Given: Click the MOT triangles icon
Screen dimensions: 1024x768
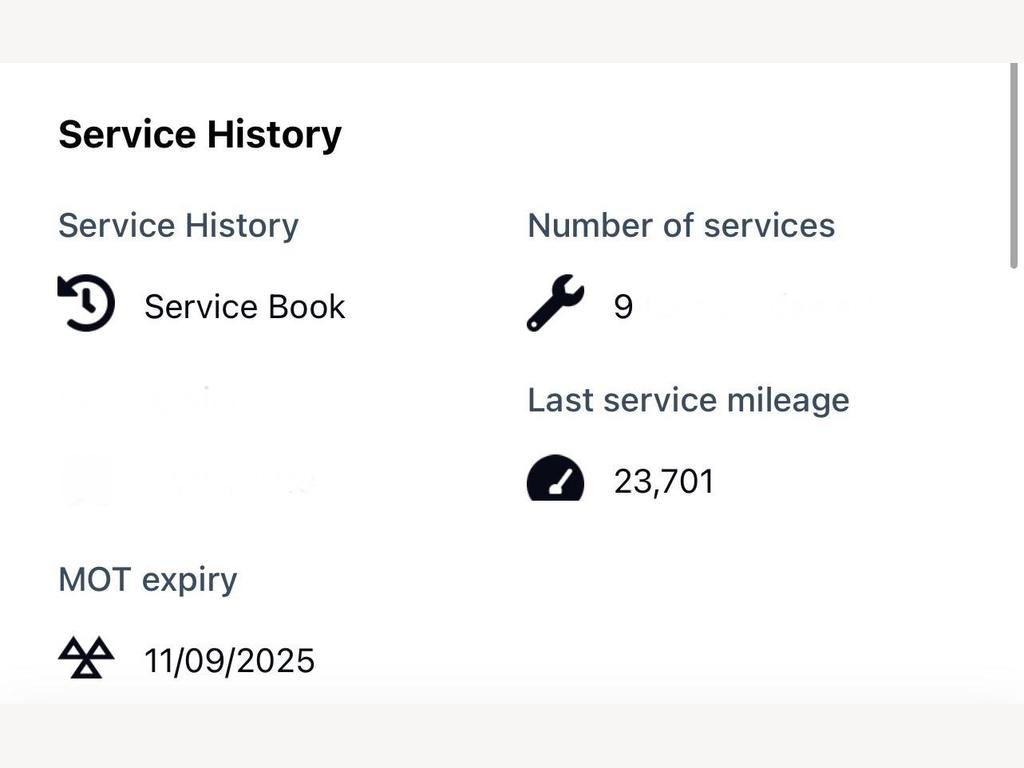Looking at the screenshot, I should click(x=86, y=658).
